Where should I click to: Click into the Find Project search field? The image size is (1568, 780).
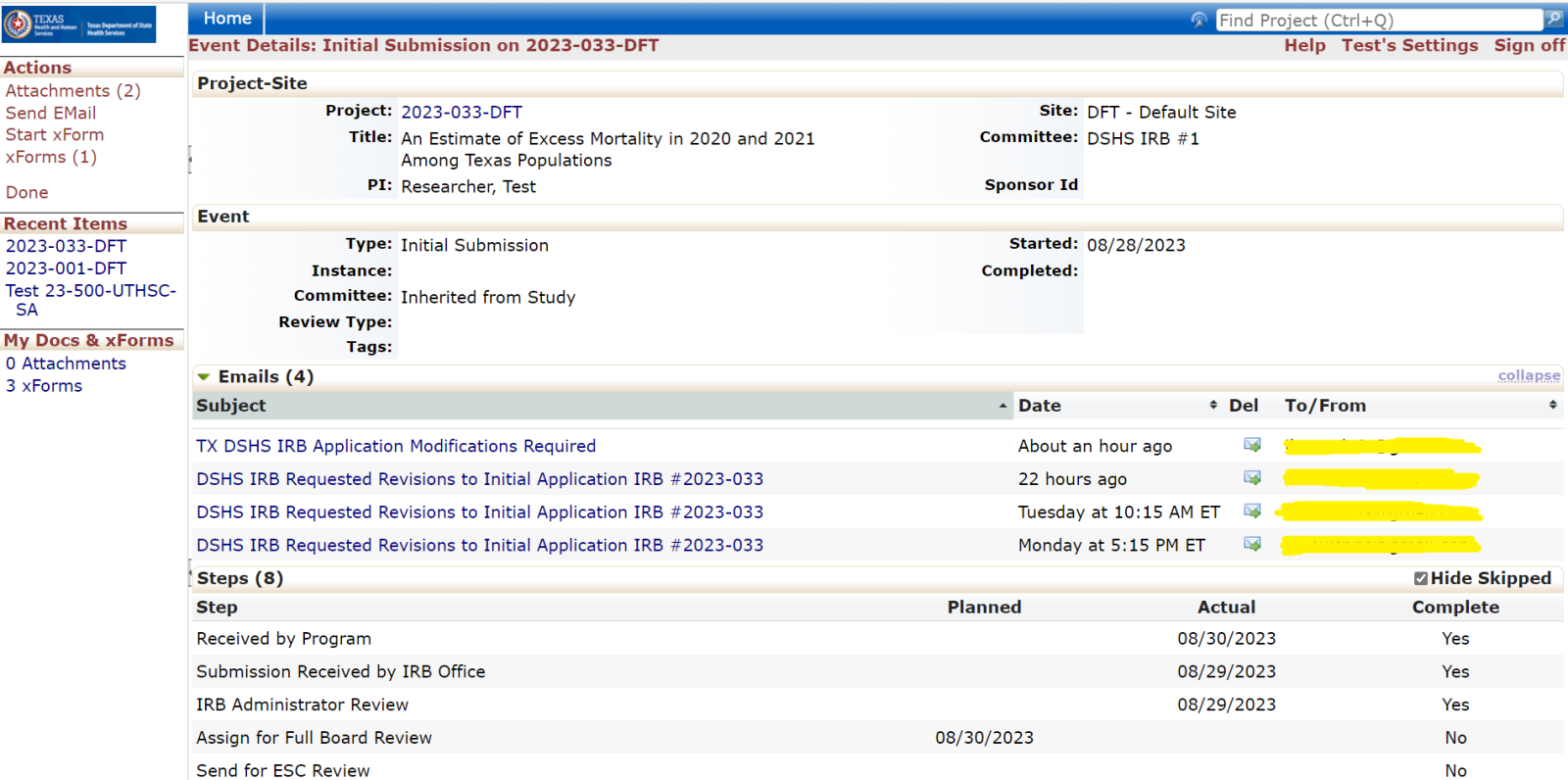(x=1377, y=20)
